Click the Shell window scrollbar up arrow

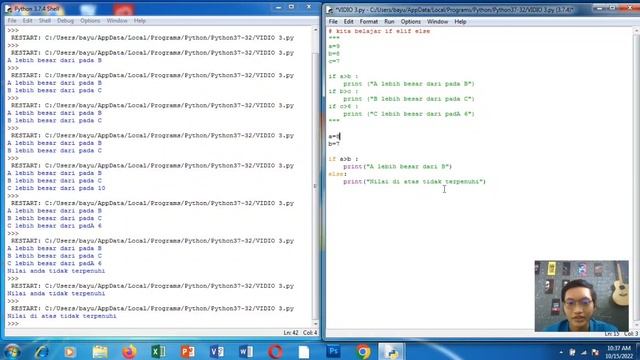[315, 30]
